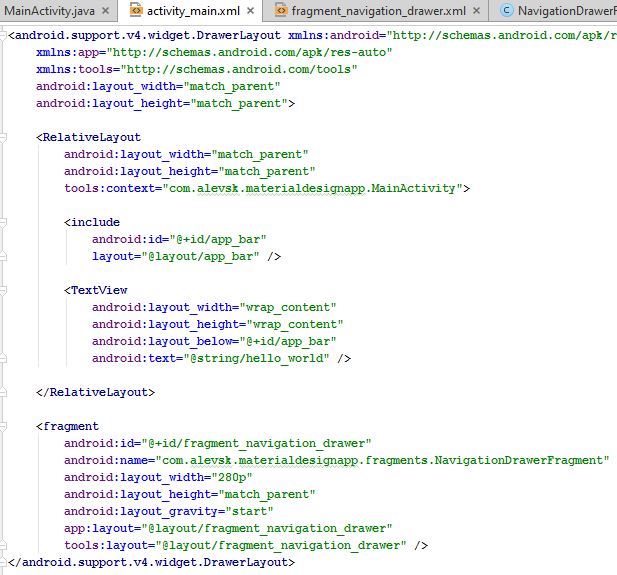The height and width of the screenshot is (575, 617).
Task: Click the NavigationDrawerFragment class icon
Action: (x=508, y=11)
